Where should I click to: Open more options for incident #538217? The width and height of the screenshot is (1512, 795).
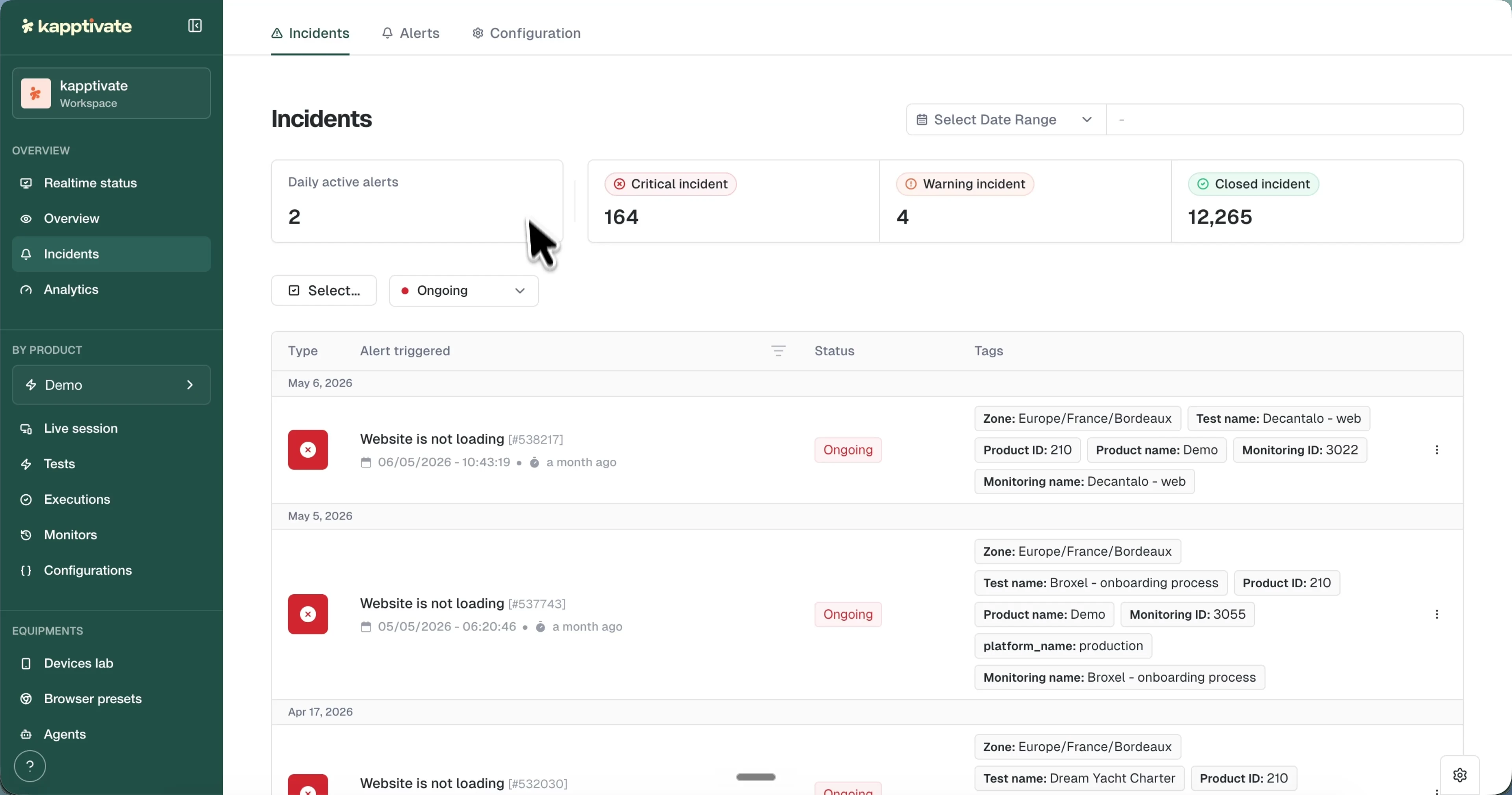pyautogui.click(x=1436, y=450)
